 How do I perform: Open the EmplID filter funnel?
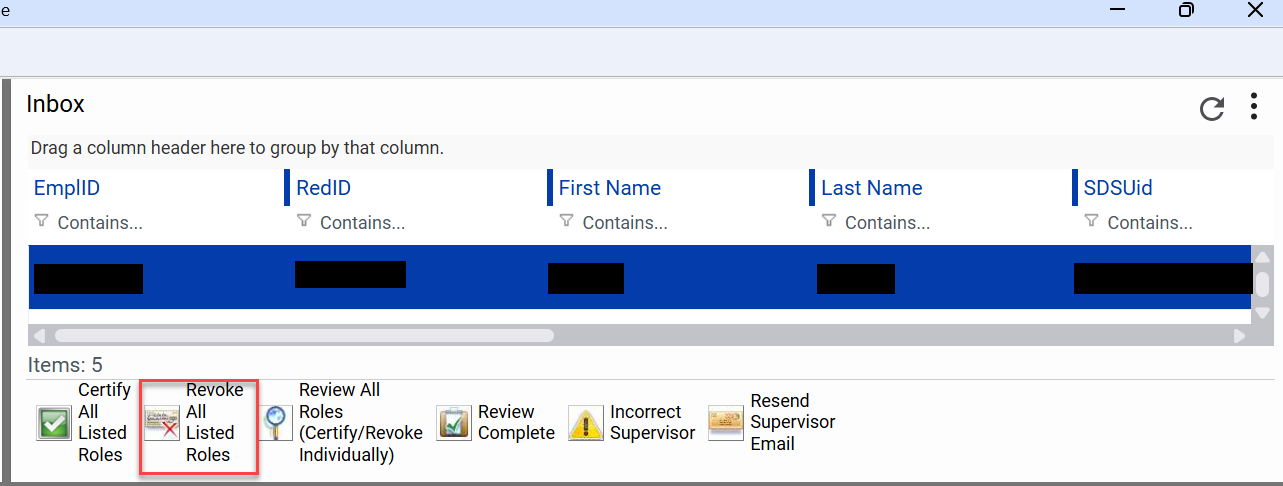coord(41,221)
